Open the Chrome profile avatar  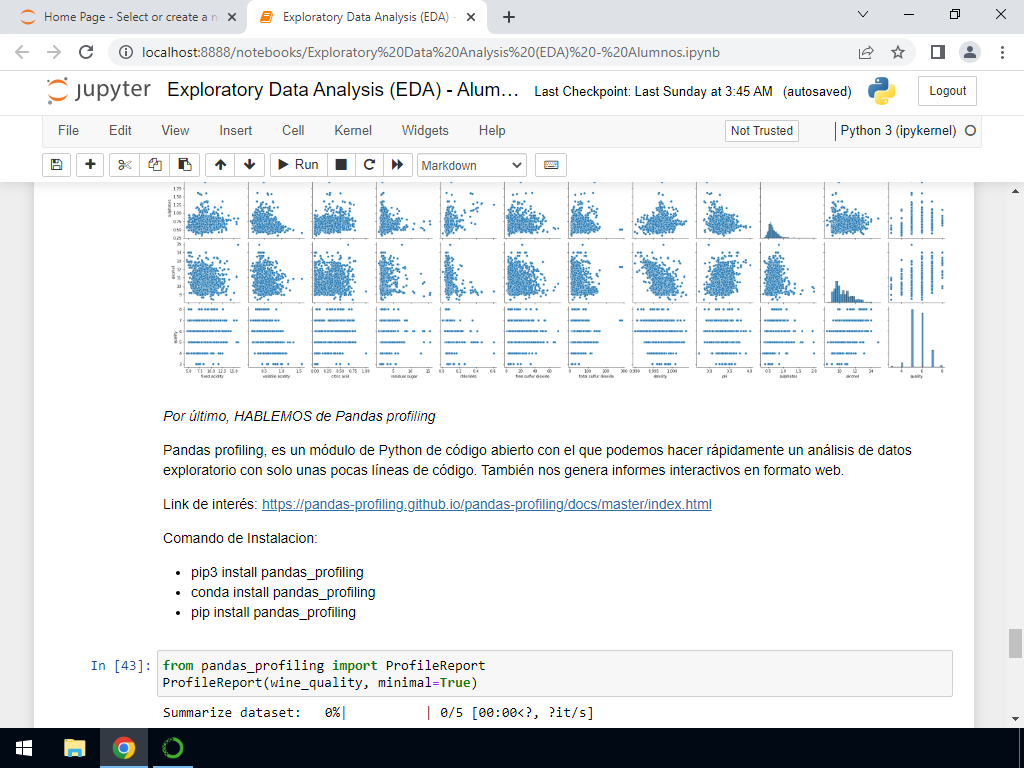coord(970,52)
